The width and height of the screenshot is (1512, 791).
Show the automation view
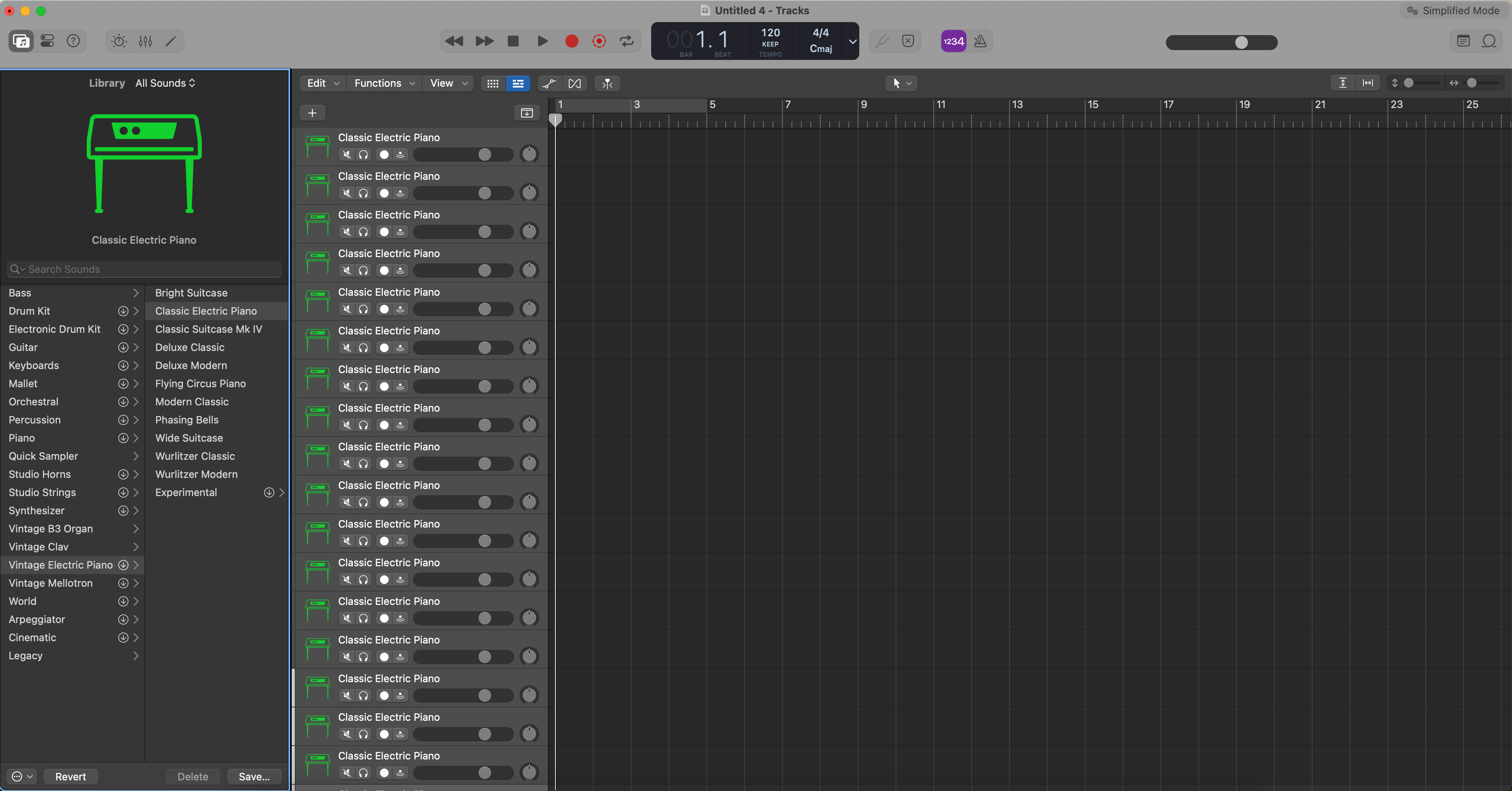point(549,83)
